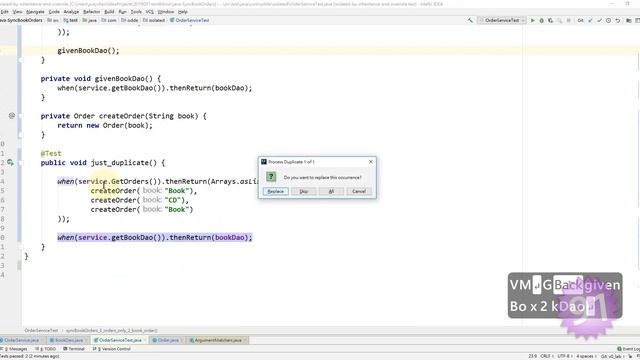Open the OrderServiceTest run configuration dropdown
Image resolution: width=640 pixels, height=360 pixels.
tap(502, 20)
